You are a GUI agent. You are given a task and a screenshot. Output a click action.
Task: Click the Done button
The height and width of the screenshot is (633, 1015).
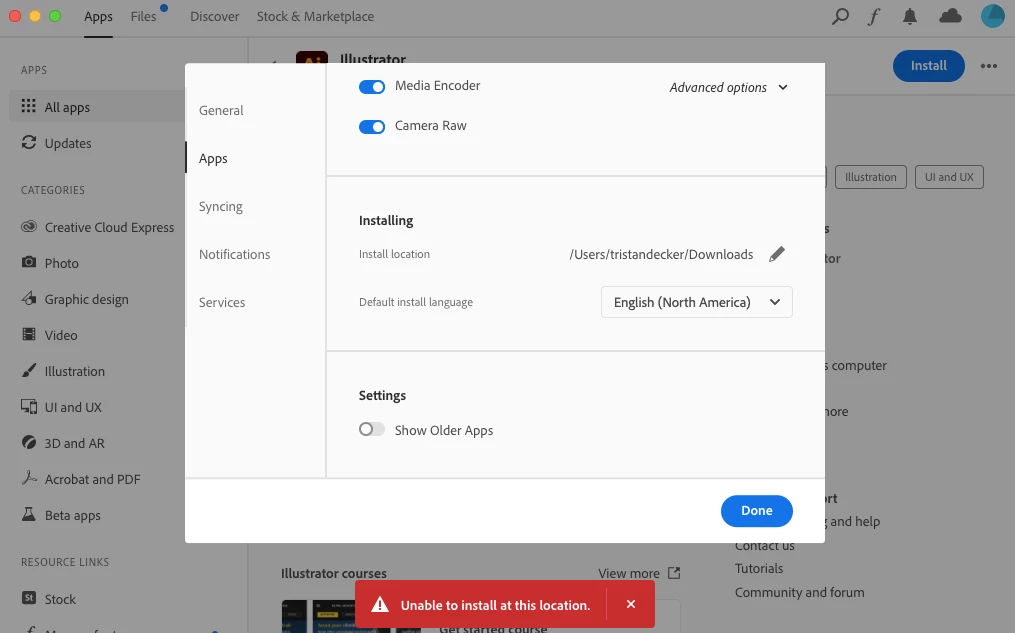(757, 511)
